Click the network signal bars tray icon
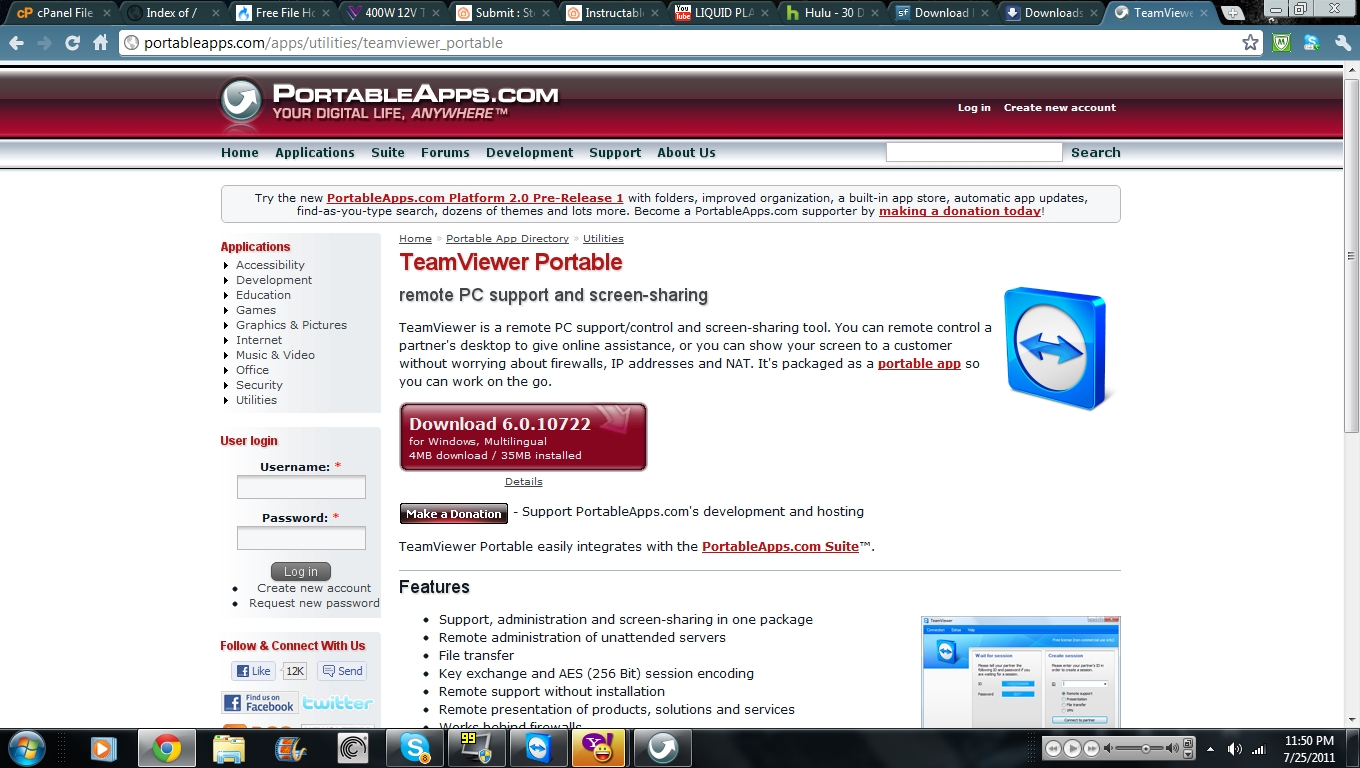Image resolution: width=1360 pixels, height=768 pixels. pyautogui.click(x=1259, y=749)
